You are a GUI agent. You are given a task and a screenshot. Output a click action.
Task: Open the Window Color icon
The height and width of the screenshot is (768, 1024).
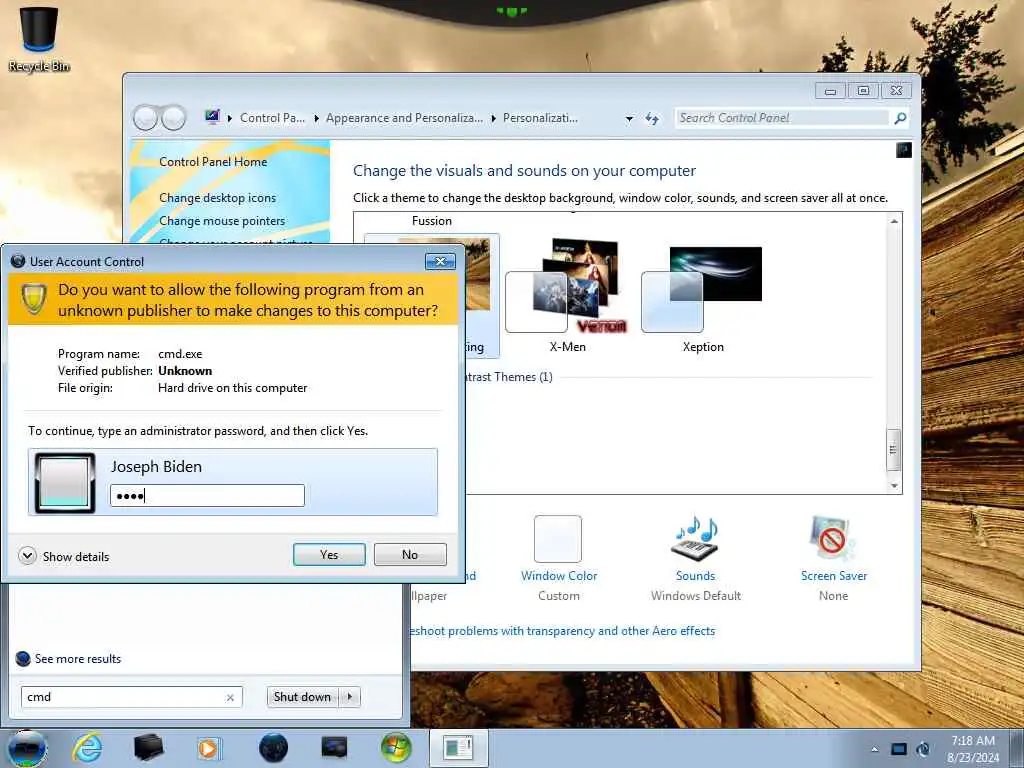[x=558, y=539]
